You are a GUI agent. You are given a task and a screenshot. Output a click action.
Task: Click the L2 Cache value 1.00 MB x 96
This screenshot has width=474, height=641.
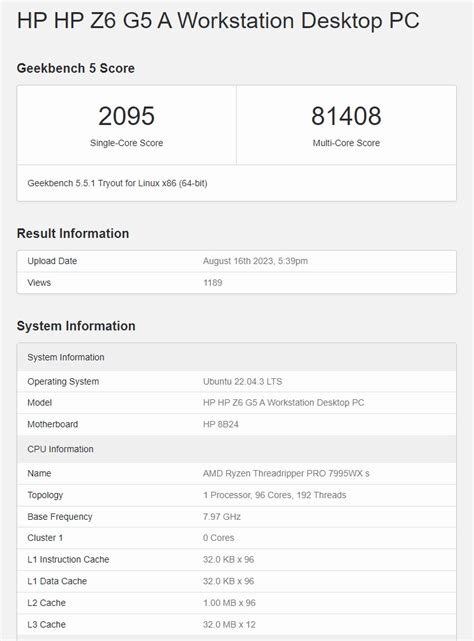(229, 603)
